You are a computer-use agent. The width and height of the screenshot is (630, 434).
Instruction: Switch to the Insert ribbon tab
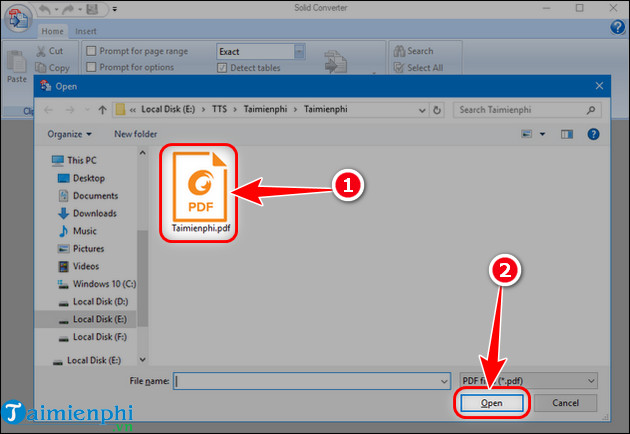(x=86, y=31)
